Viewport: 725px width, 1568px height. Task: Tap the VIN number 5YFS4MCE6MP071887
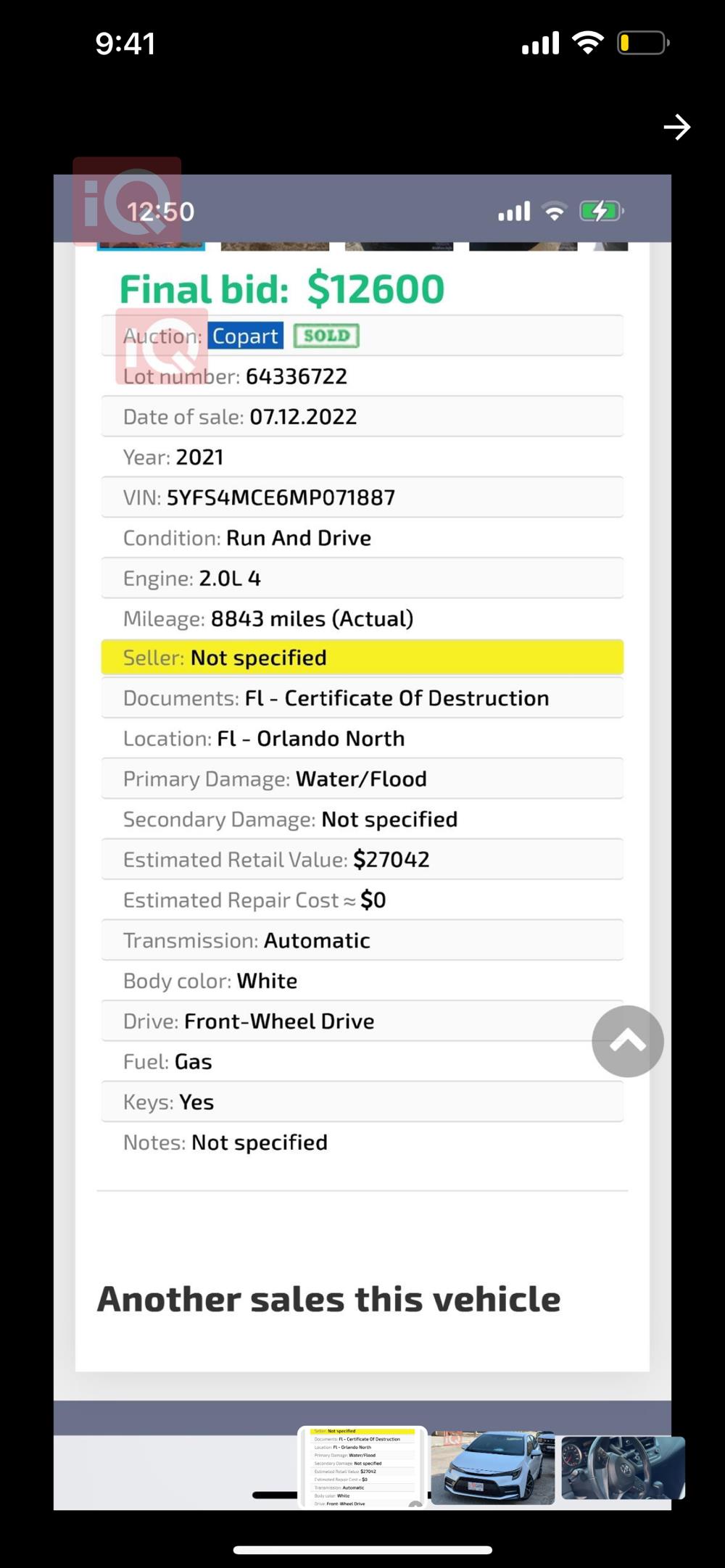(x=281, y=497)
